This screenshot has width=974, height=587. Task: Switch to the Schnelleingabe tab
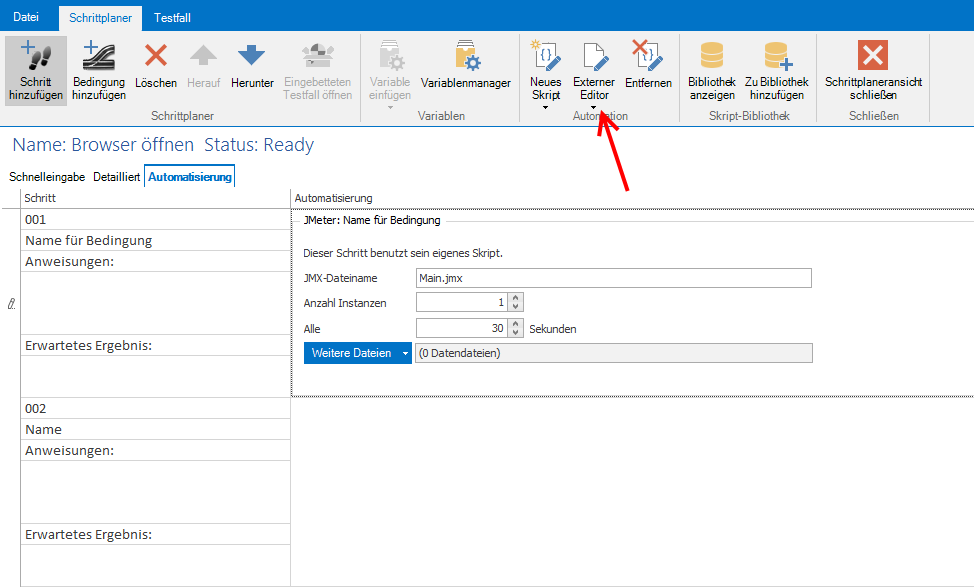pyautogui.click(x=47, y=177)
